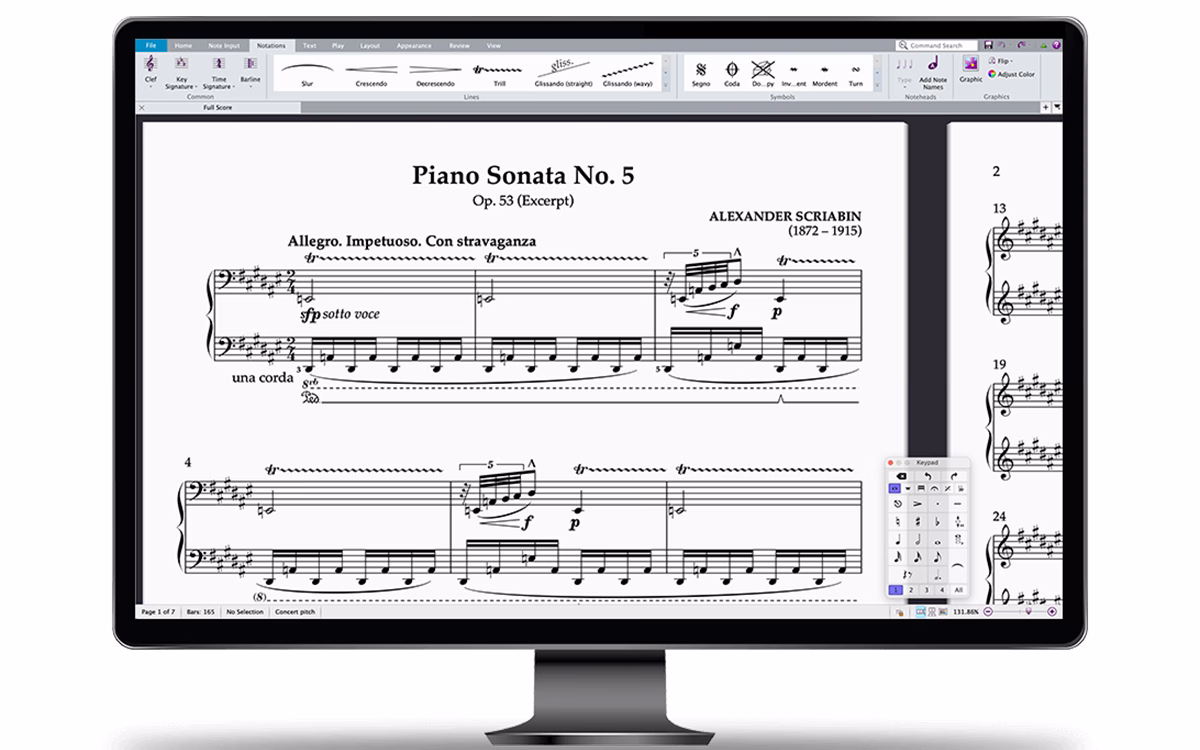Toggle the tenuto dash on the Keypad

[x=958, y=505]
